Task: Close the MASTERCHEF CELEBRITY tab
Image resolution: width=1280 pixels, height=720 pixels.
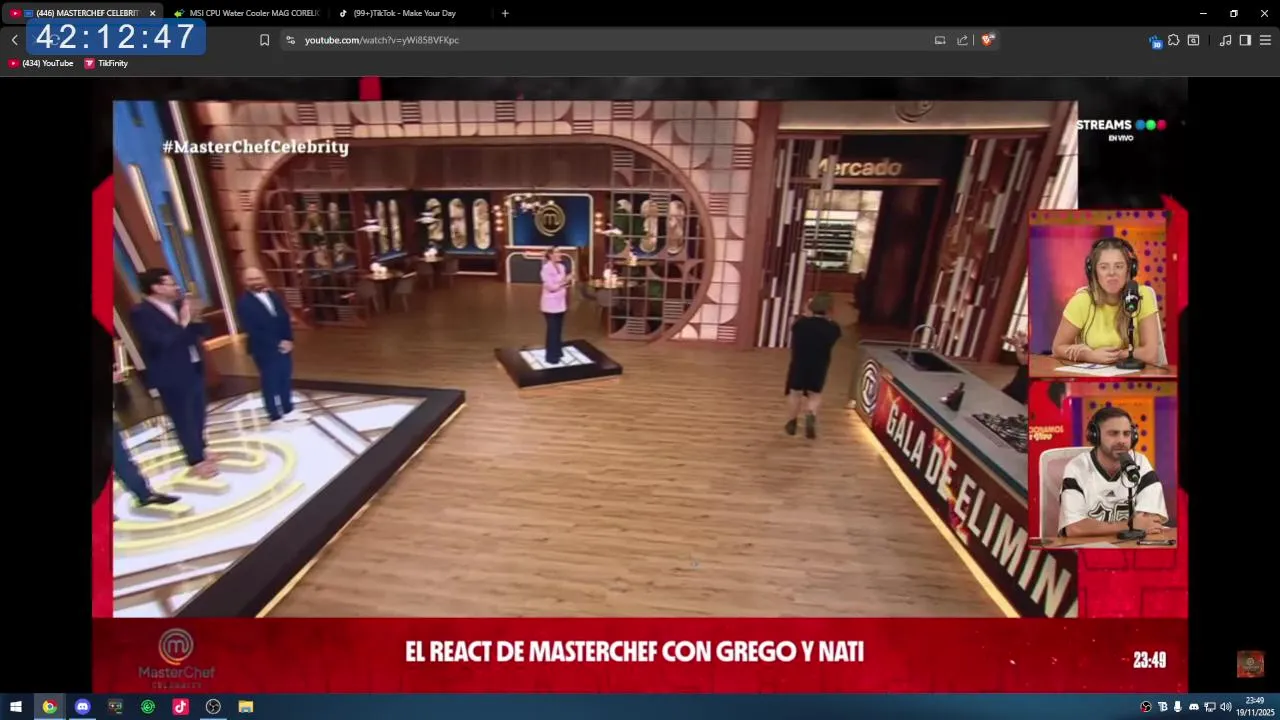Action: click(152, 13)
